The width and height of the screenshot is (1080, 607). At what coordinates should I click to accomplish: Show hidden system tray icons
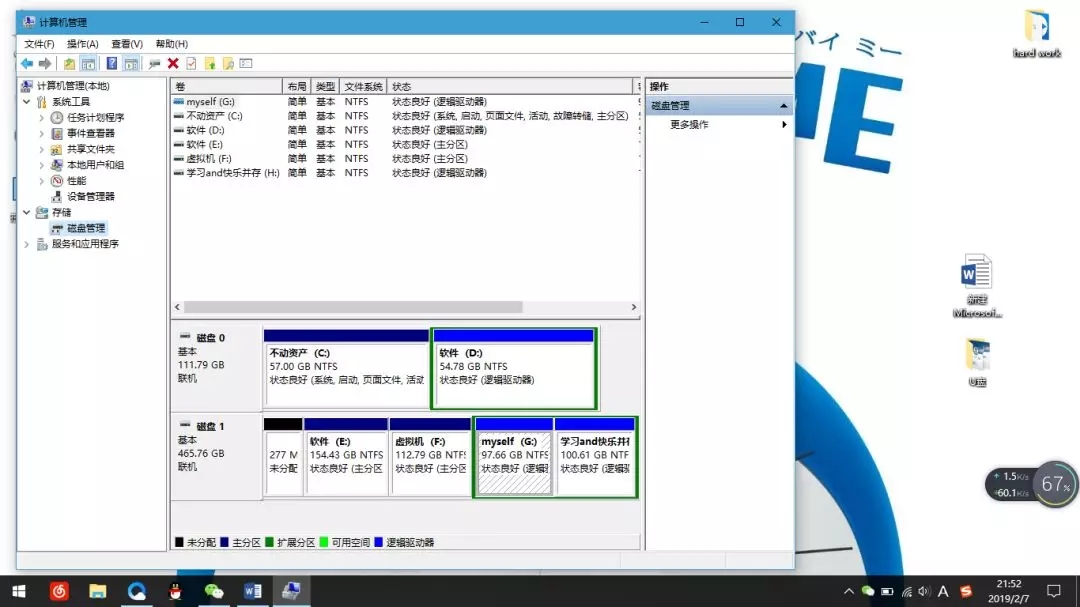[849, 591]
